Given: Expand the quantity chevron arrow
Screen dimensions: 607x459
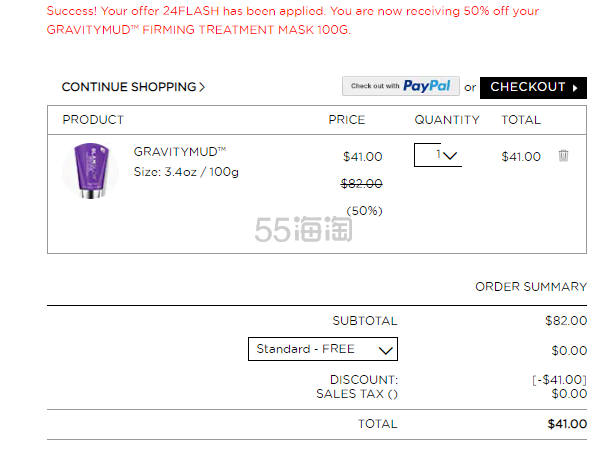Looking at the screenshot, I should [450, 156].
